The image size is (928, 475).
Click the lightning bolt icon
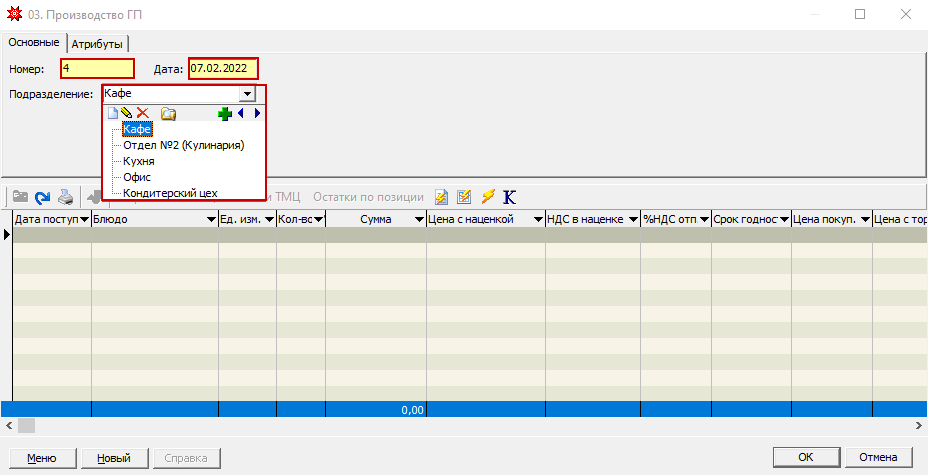[x=488, y=197]
